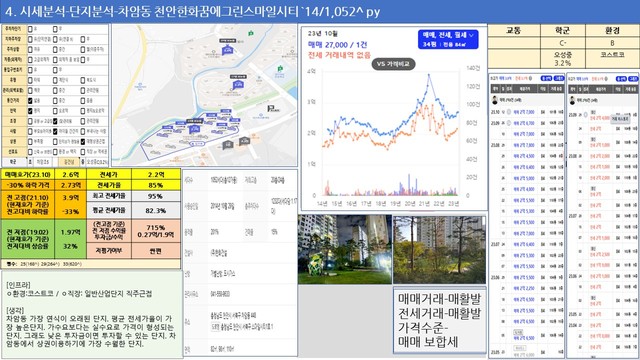Image resolution: width=640 pixels, height=360 pixels.
Task: Select the topmost blue apartment marker on map
Action: click(x=227, y=50)
